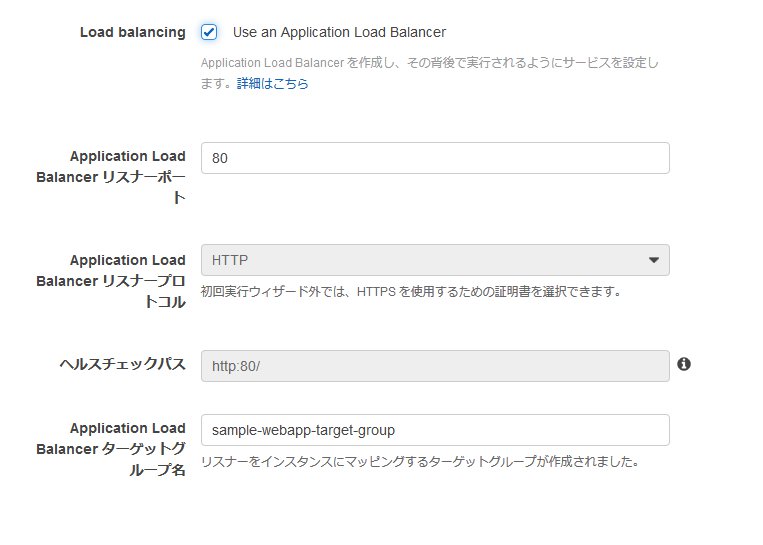Click the health check path field
The image size is (763, 545).
coord(435,365)
